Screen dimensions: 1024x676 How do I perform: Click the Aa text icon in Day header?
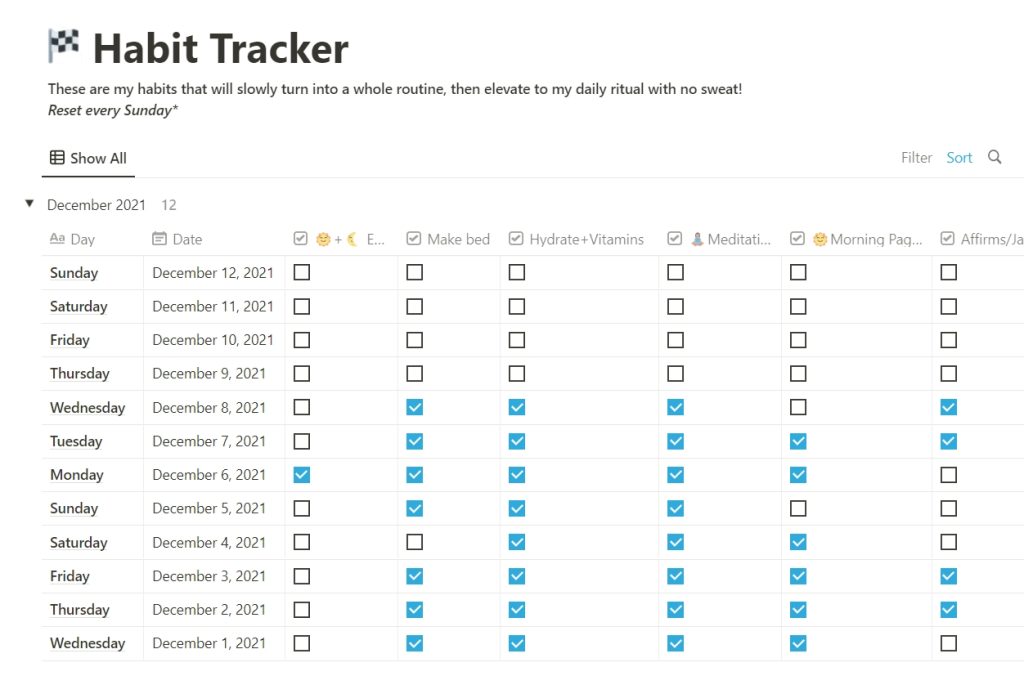(57, 238)
